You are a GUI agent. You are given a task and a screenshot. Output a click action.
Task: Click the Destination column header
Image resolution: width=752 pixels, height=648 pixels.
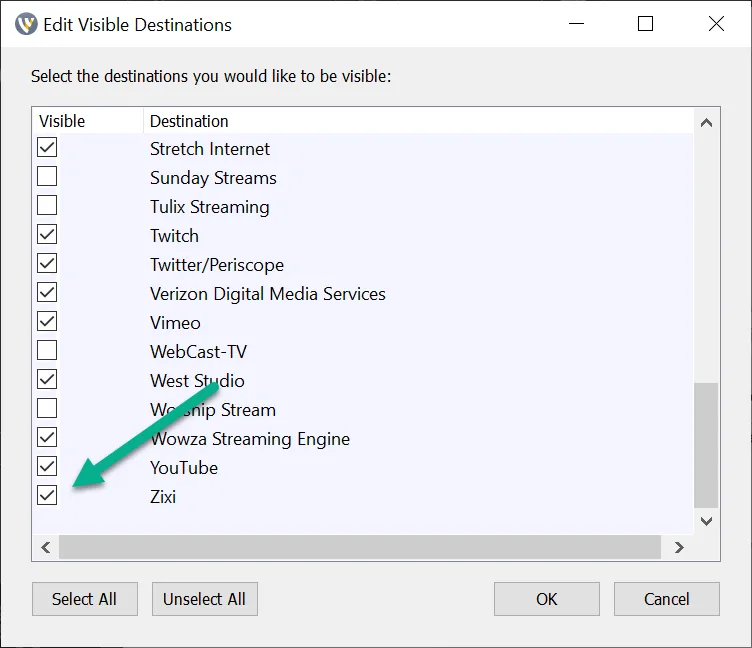(x=419, y=121)
